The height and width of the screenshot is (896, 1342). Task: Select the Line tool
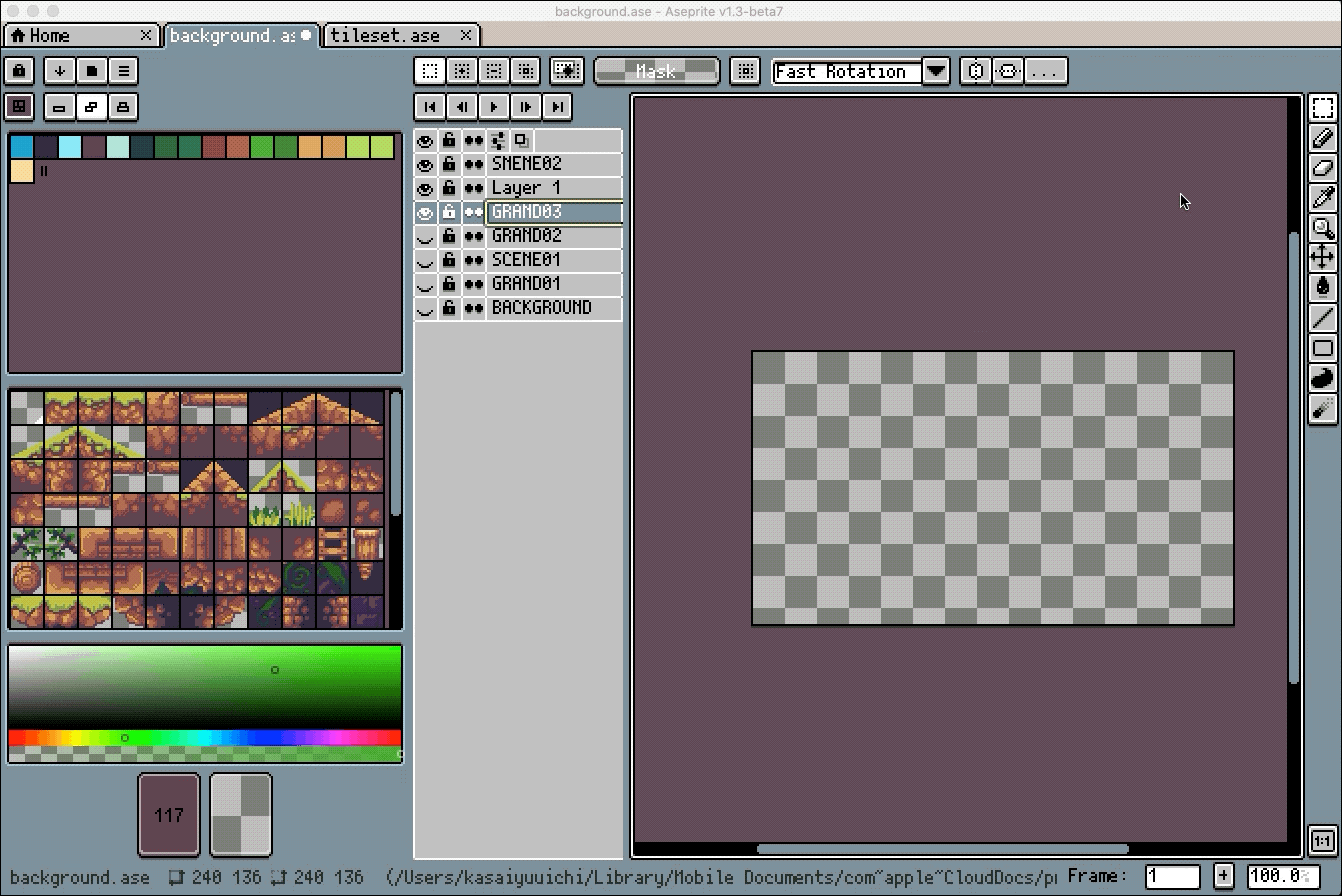1323,318
